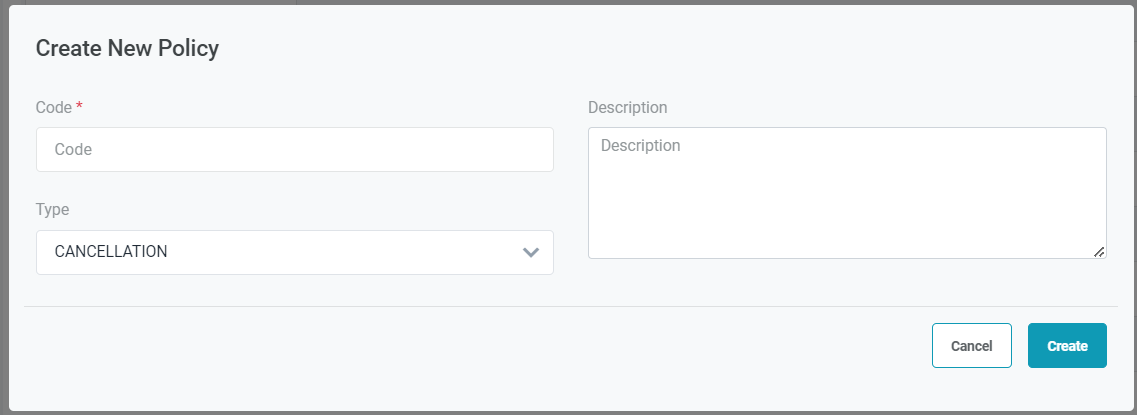Click the Description field label

(627, 107)
